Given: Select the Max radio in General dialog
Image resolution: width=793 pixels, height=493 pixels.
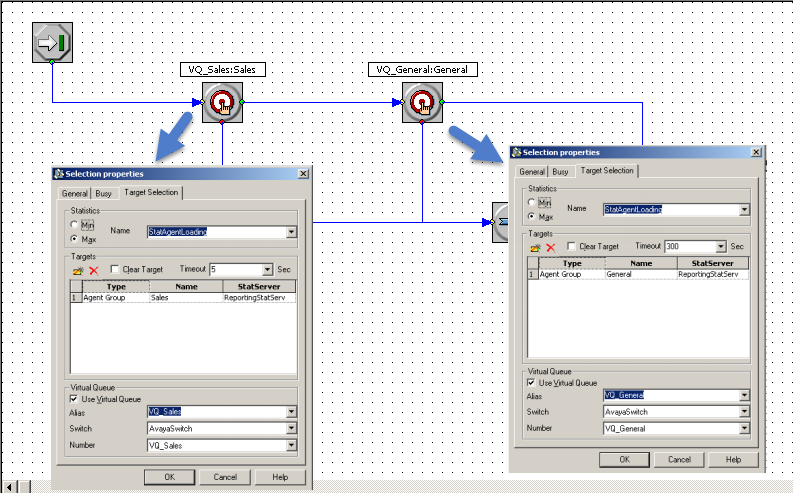Looking at the screenshot, I should point(532,216).
